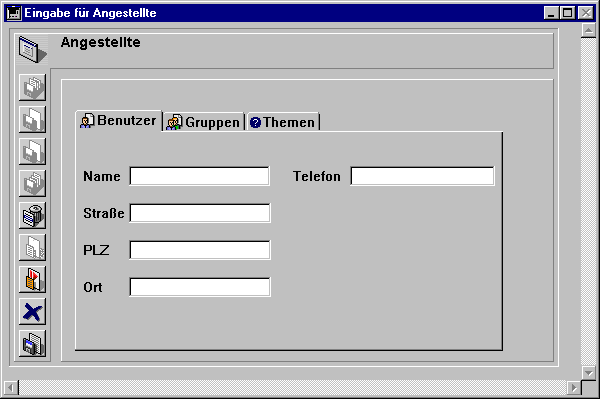The image size is (600, 399).
Task: Open the Gruppen tab
Action: [x=203, y=122]
